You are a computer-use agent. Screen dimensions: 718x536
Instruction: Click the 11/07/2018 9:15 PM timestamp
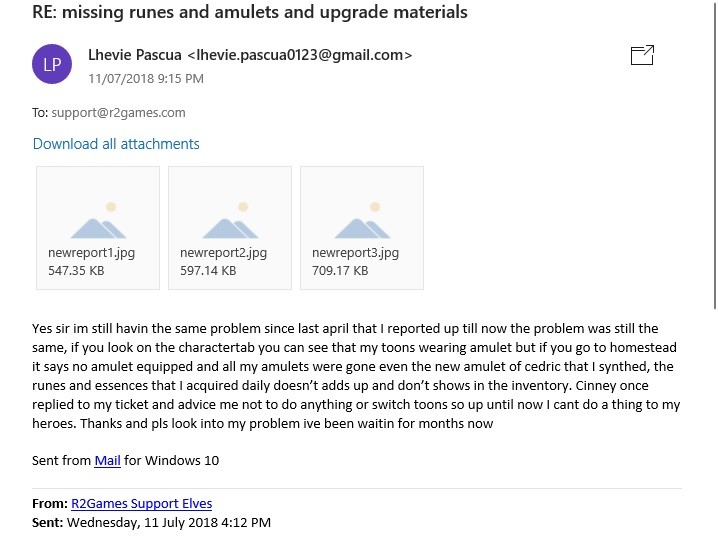(146, 78)
